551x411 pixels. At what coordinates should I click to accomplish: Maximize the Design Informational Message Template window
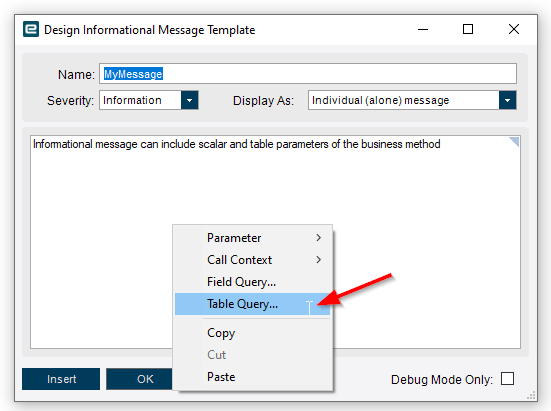[468, 29]
